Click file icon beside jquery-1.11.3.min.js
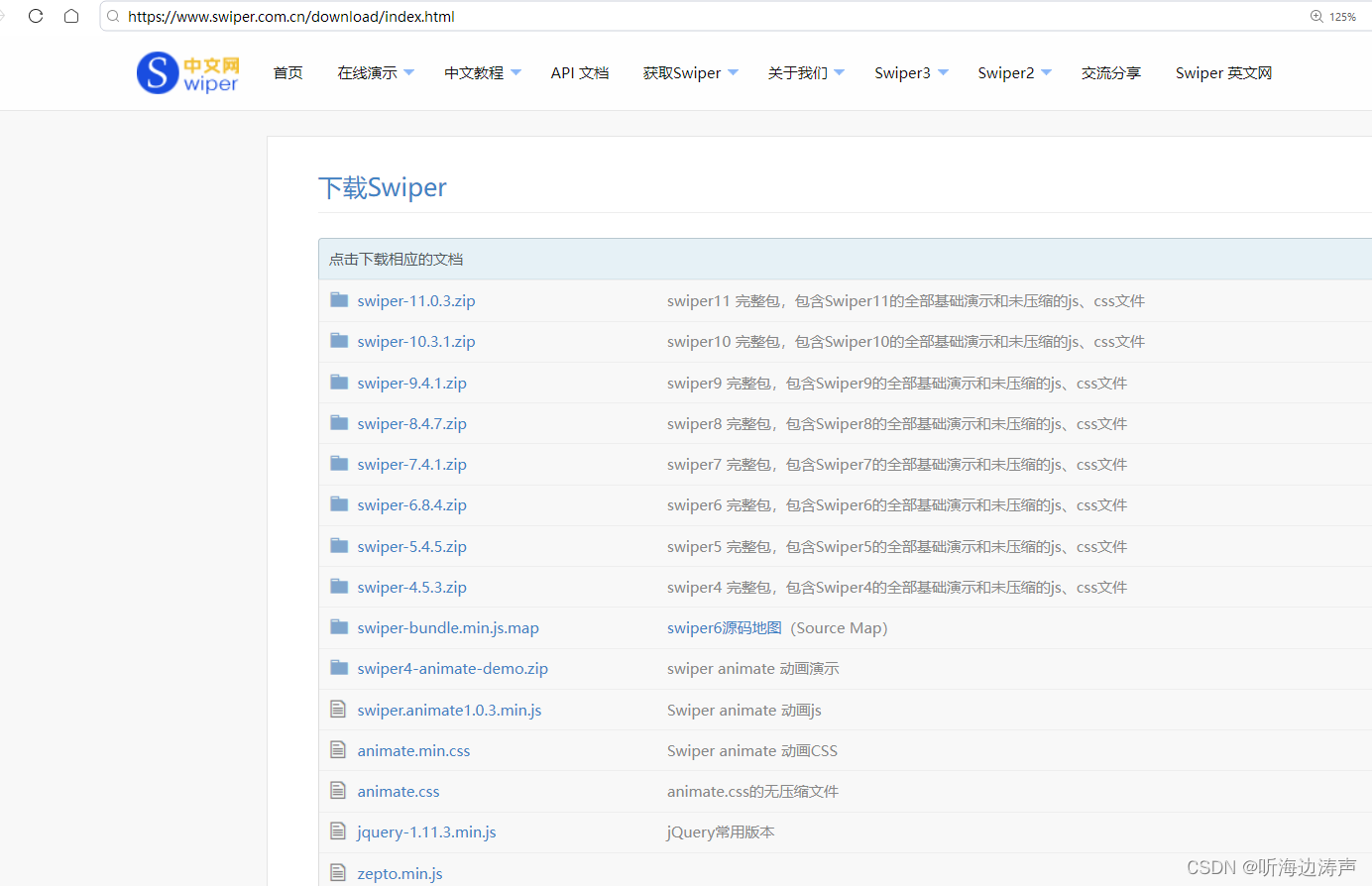Viewport: 1372px width, 886px height. [338, 831]
